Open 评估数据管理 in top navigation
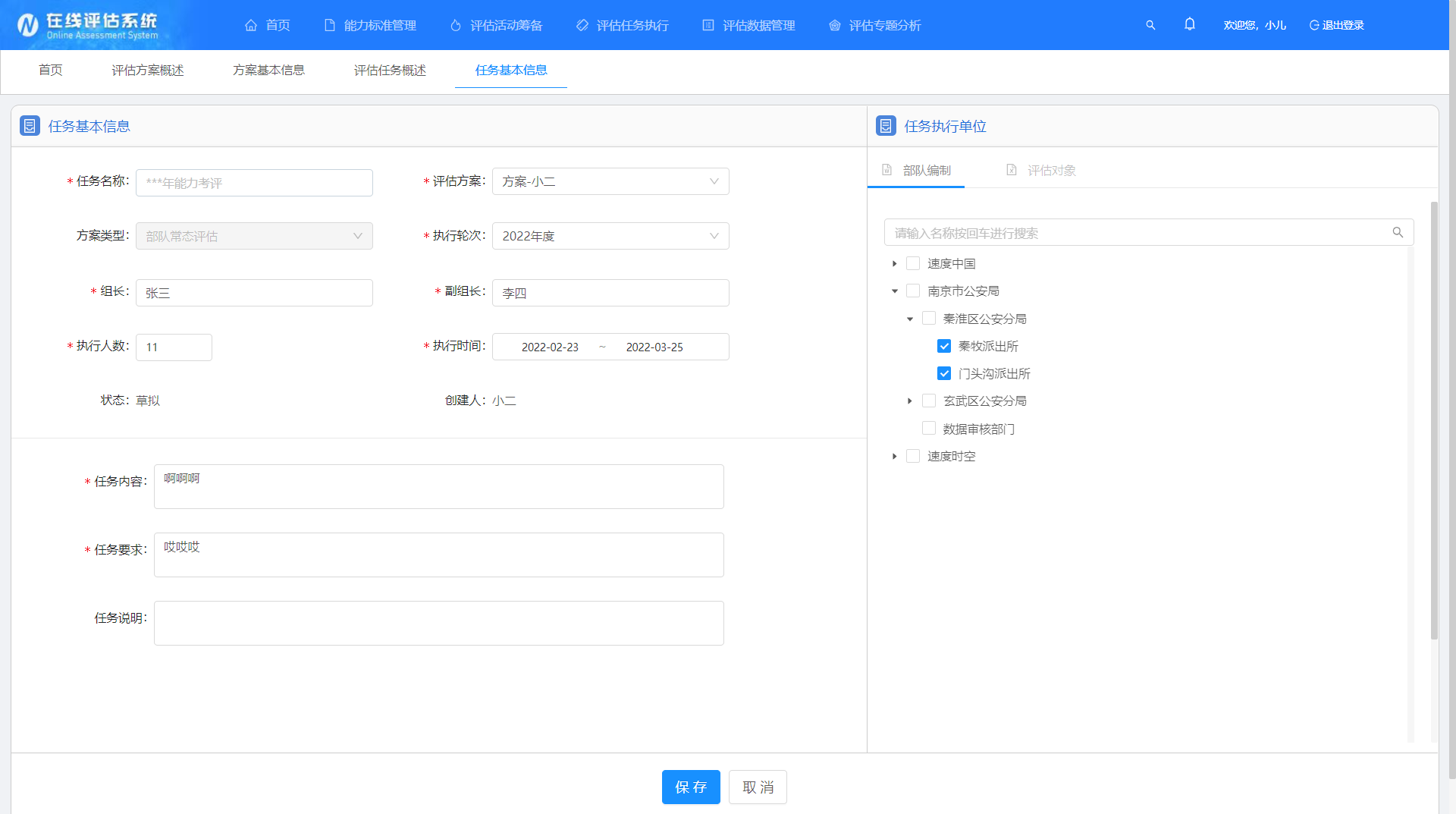This screenshot has height=814, width=1456. (749, 25)
